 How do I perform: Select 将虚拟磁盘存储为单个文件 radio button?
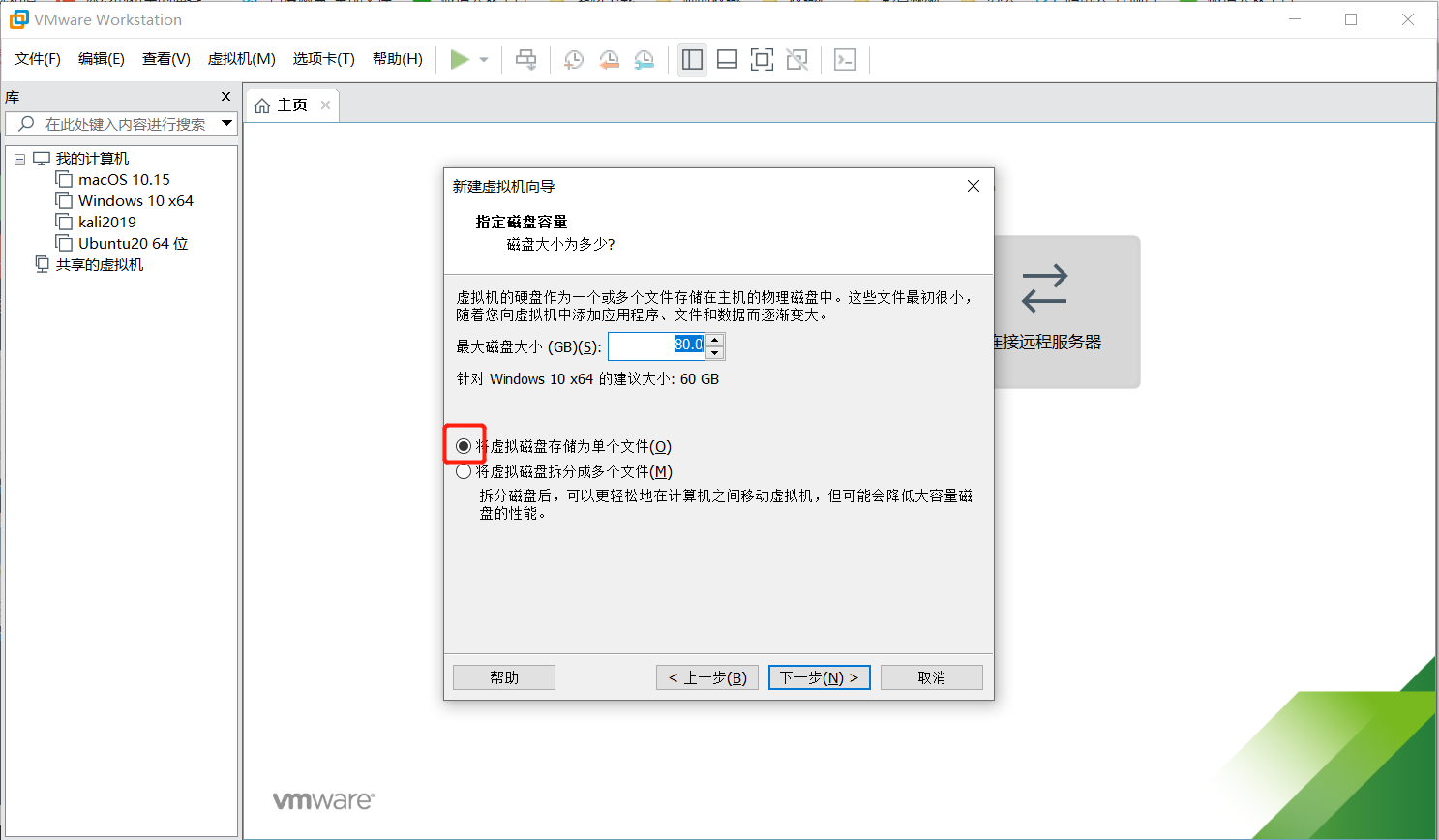pyautogui.click(x=464, y=446)
